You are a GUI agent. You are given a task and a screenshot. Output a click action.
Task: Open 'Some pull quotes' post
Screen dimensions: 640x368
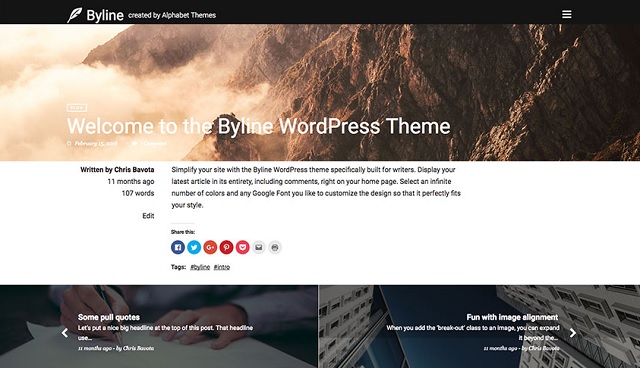click(x=109, y=317)
